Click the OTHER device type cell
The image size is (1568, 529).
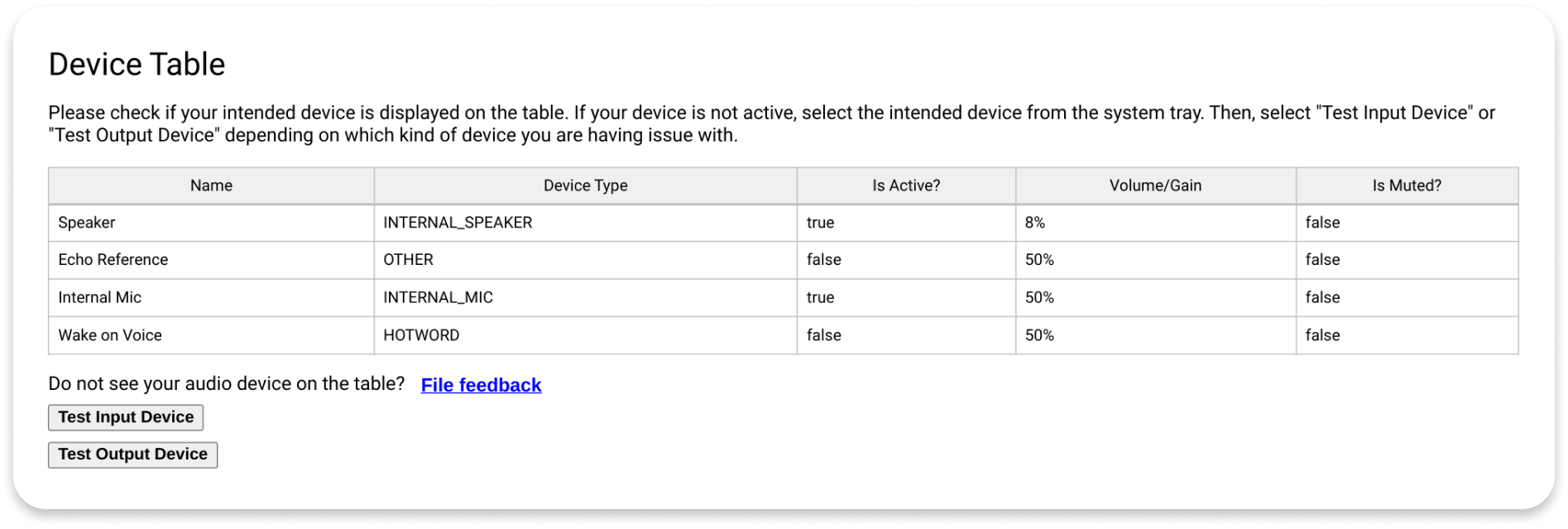(408, 260)
